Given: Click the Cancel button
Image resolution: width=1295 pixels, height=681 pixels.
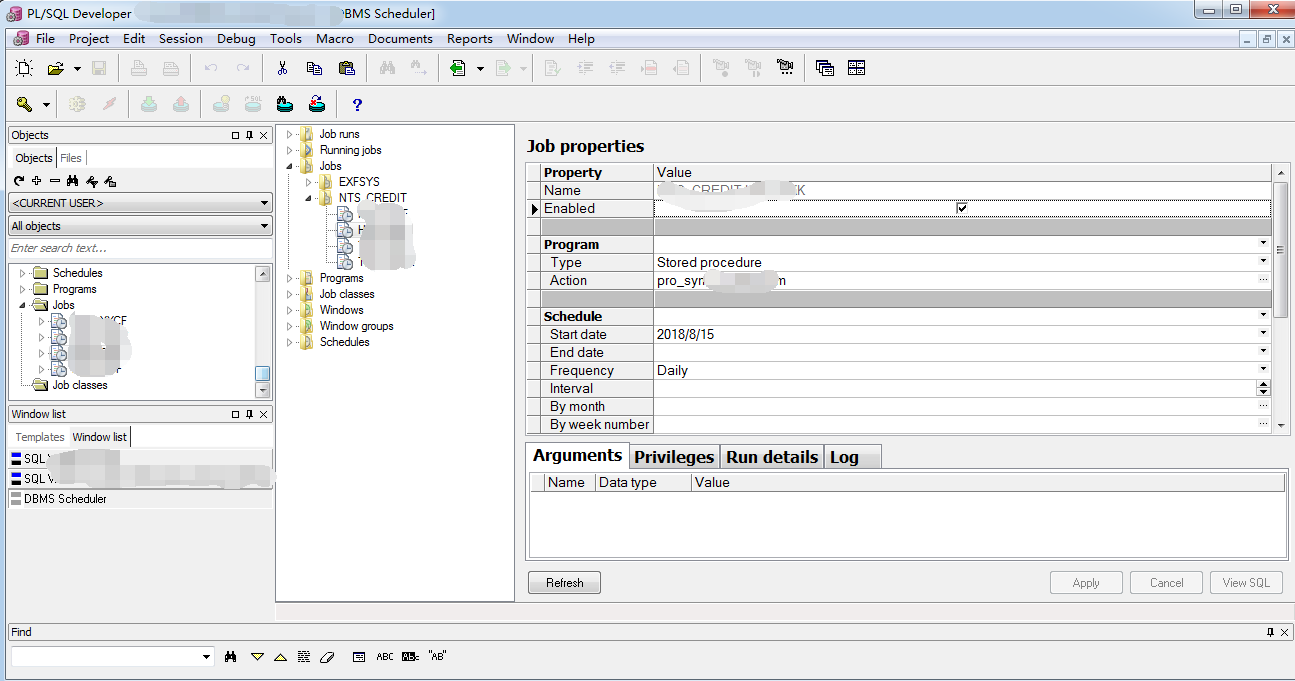Looking at the screenshot, I should 1166,583.
